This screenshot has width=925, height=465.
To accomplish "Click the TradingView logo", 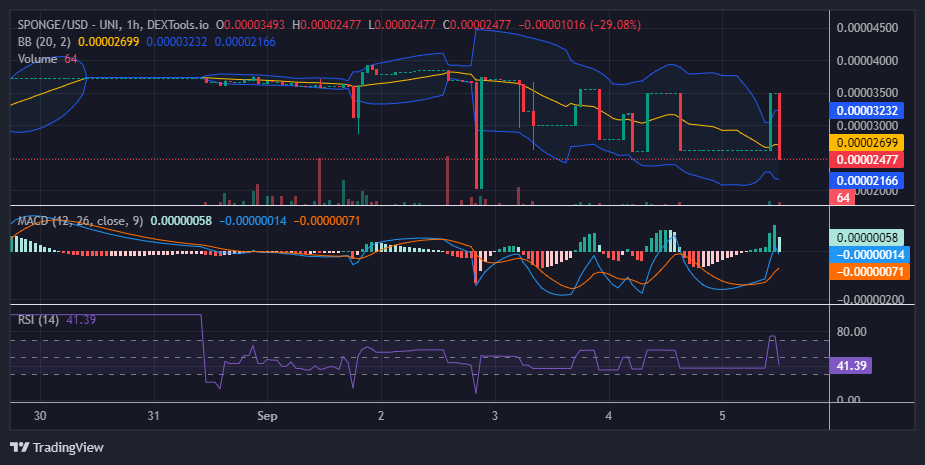I will coord(19,447).
